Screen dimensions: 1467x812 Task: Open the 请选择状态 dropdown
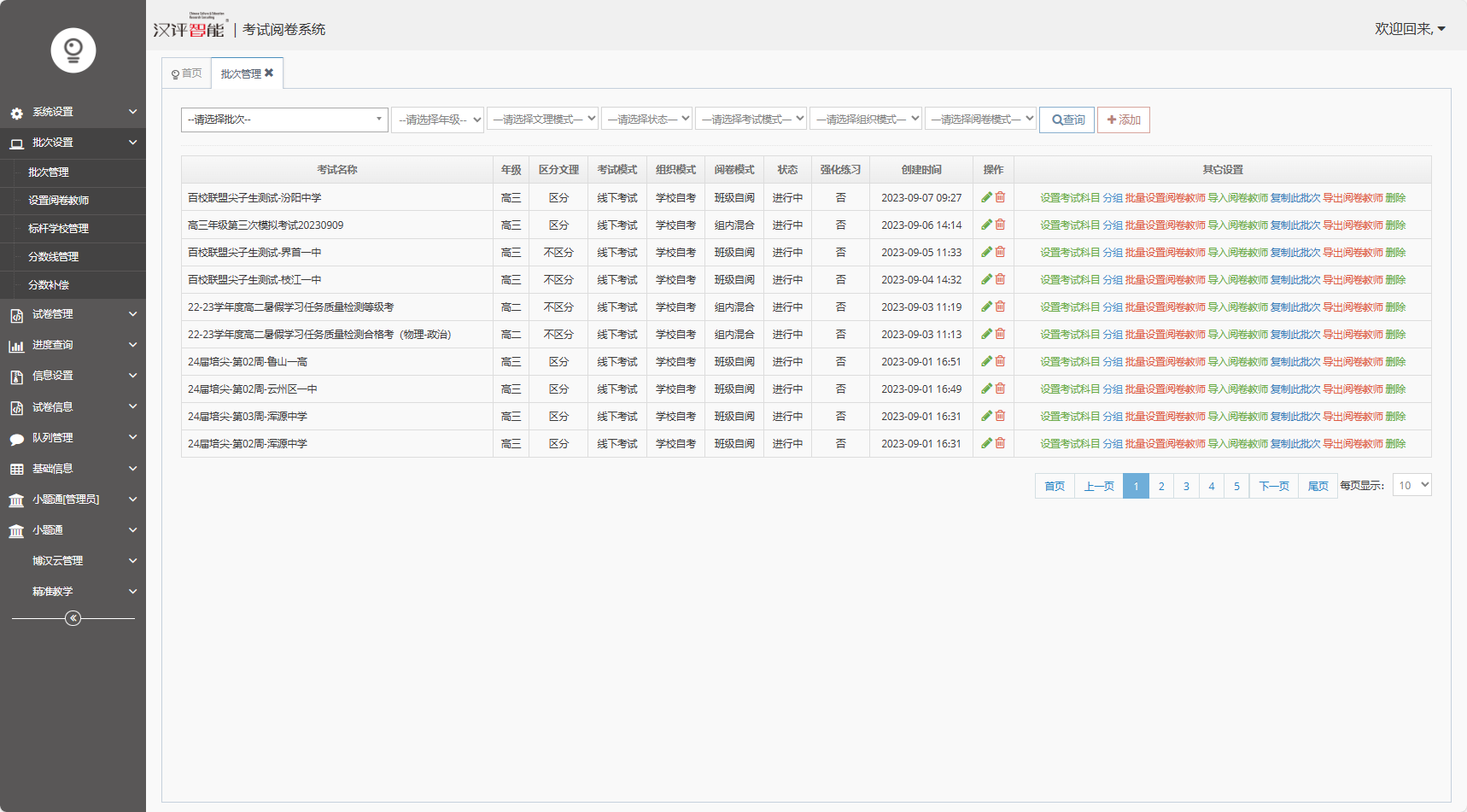click(x=646, y=120)
